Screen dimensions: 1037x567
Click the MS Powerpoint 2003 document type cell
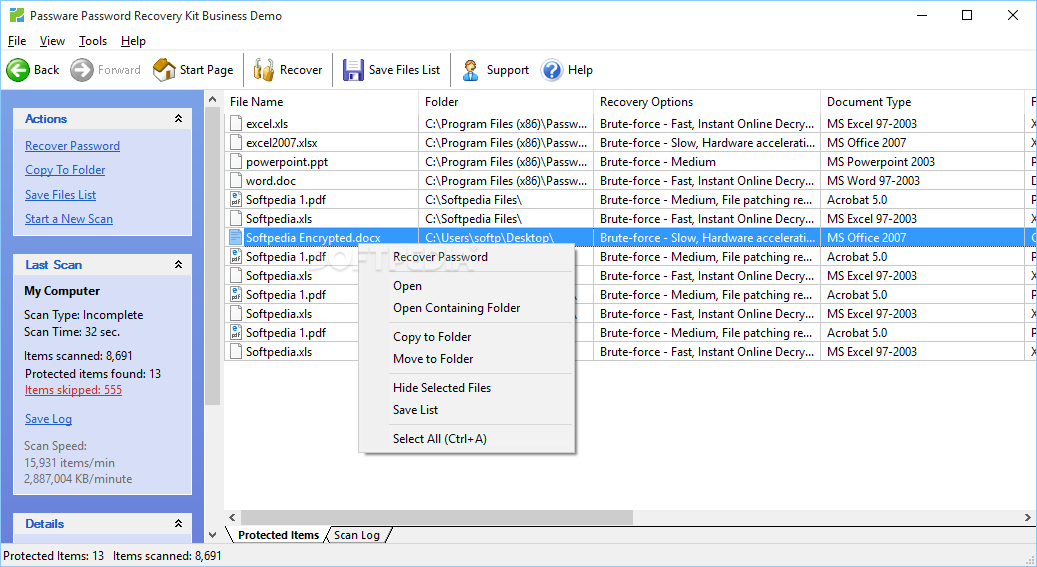(x=923, y=162)
